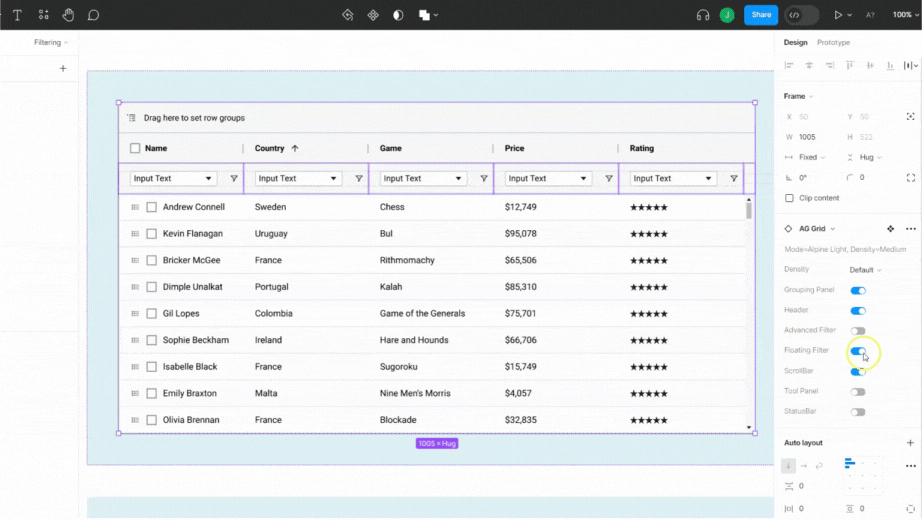The width and height of the screenshot is (922, 520).
Task: Click the headphones audio icon
Action: 703,15
